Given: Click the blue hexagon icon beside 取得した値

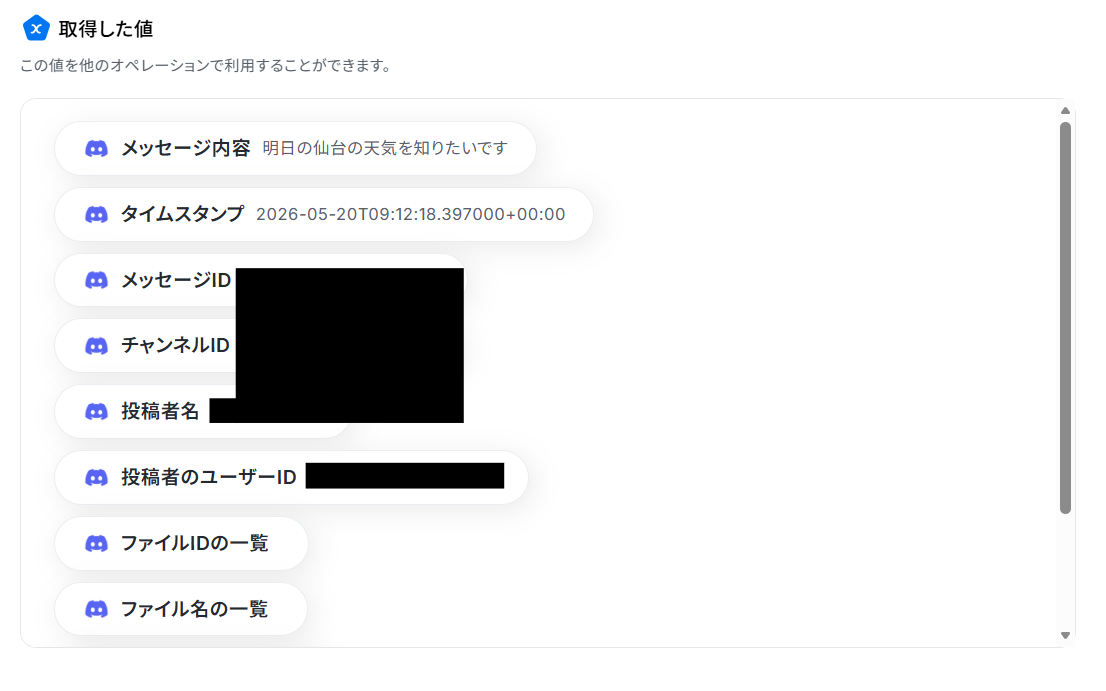Looking at the screenshot, I should pyautogui.click(x=36, y=29).
